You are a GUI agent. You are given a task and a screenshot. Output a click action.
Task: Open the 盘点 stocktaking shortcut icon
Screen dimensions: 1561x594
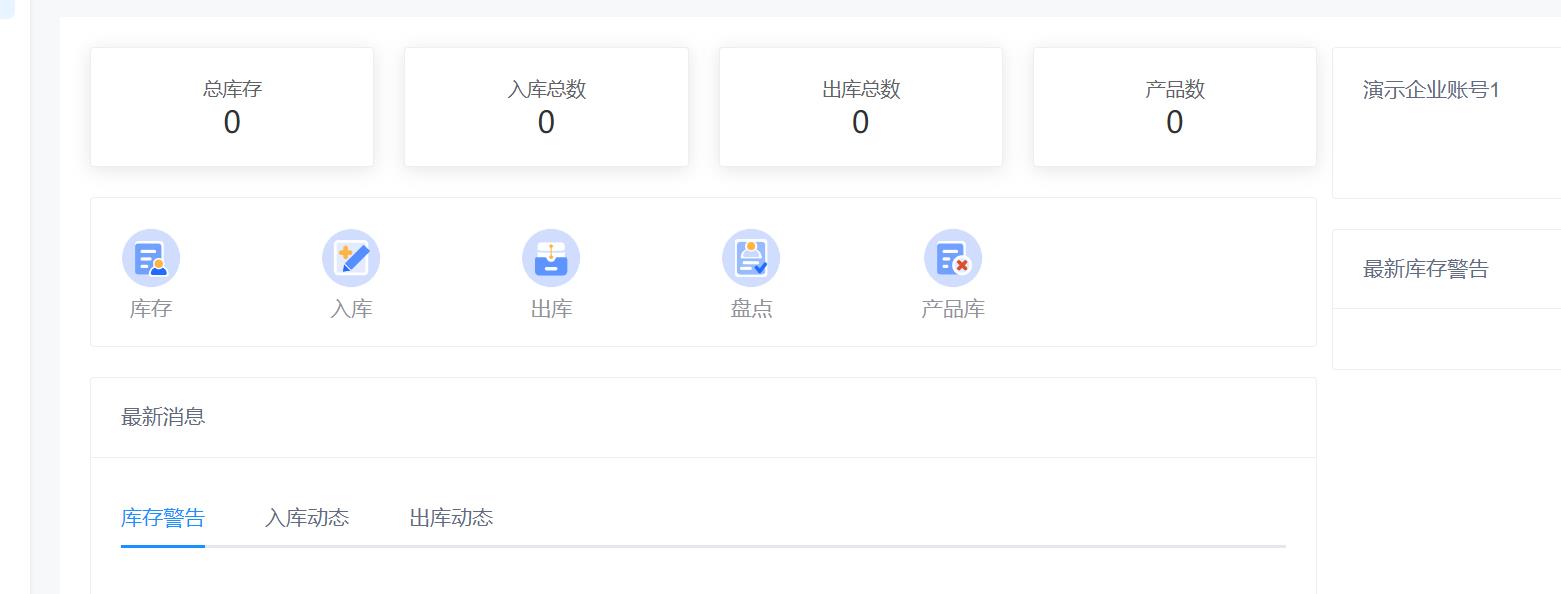click(x=751, y=258)
